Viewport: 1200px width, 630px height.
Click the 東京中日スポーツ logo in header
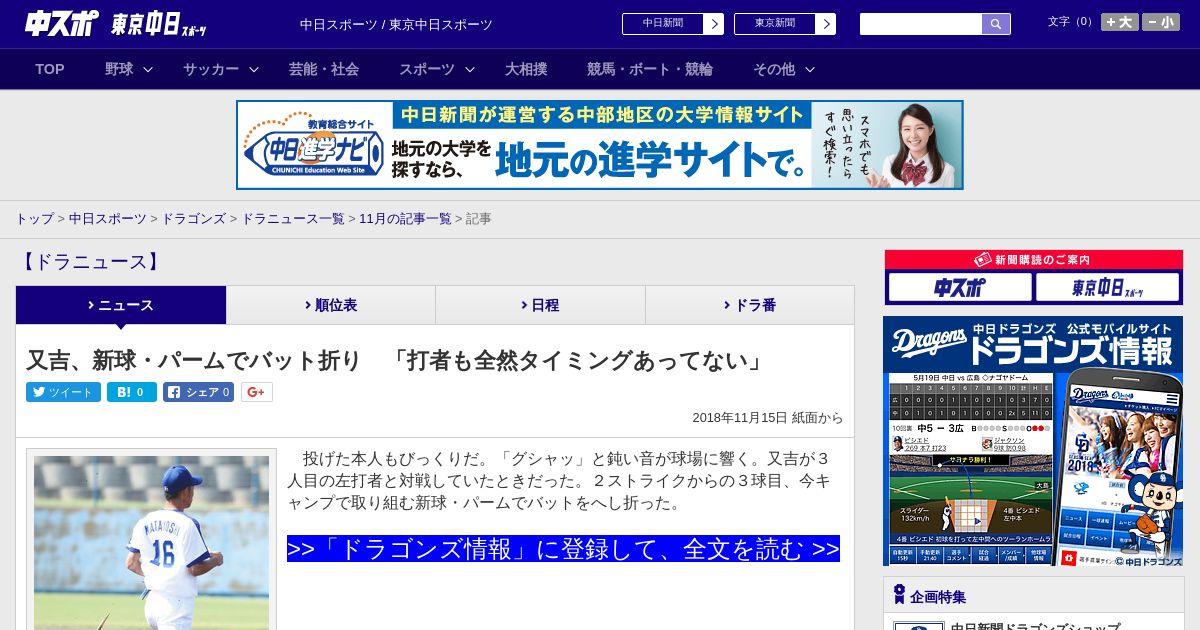click(x=159, y=24)
